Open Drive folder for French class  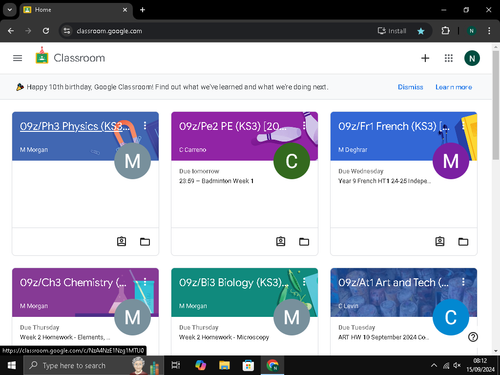pyautogui.click(x=463, y=241)
